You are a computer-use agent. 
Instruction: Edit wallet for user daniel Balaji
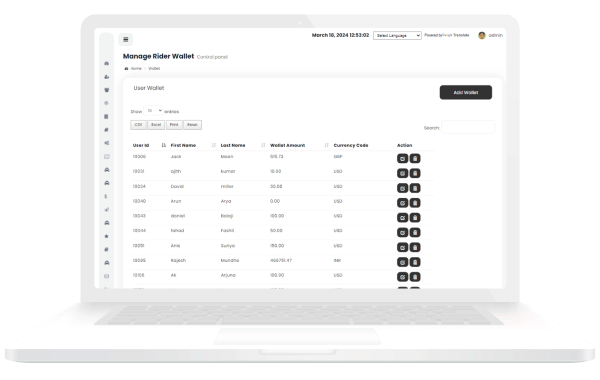point(403,218)
